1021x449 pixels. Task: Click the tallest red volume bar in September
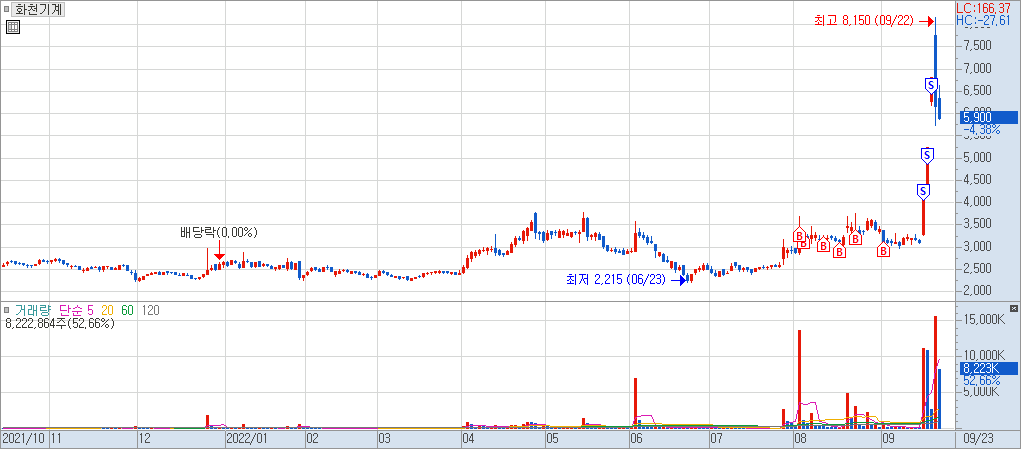coord(936,372)
